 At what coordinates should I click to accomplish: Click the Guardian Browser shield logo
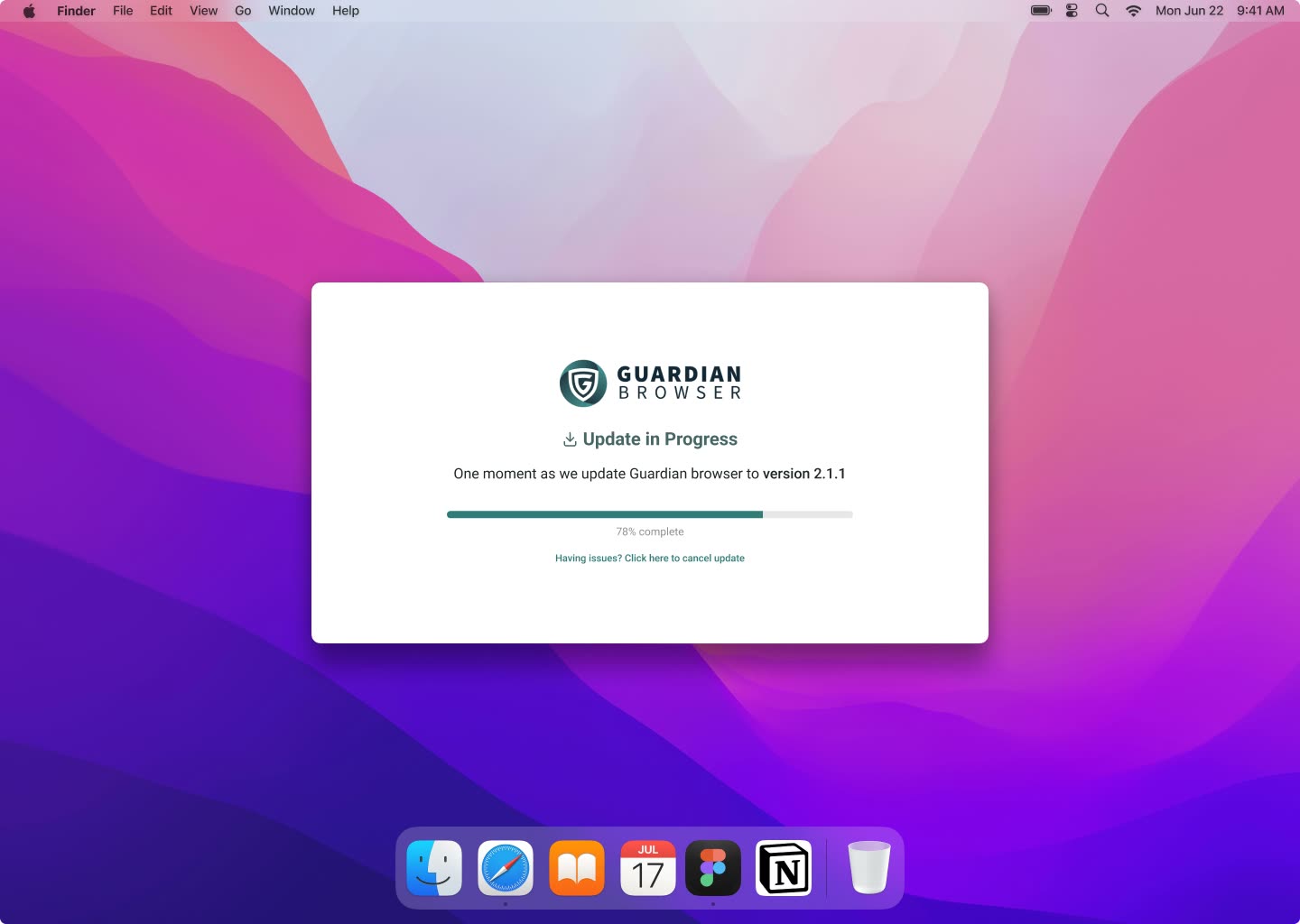pos(583,383)
